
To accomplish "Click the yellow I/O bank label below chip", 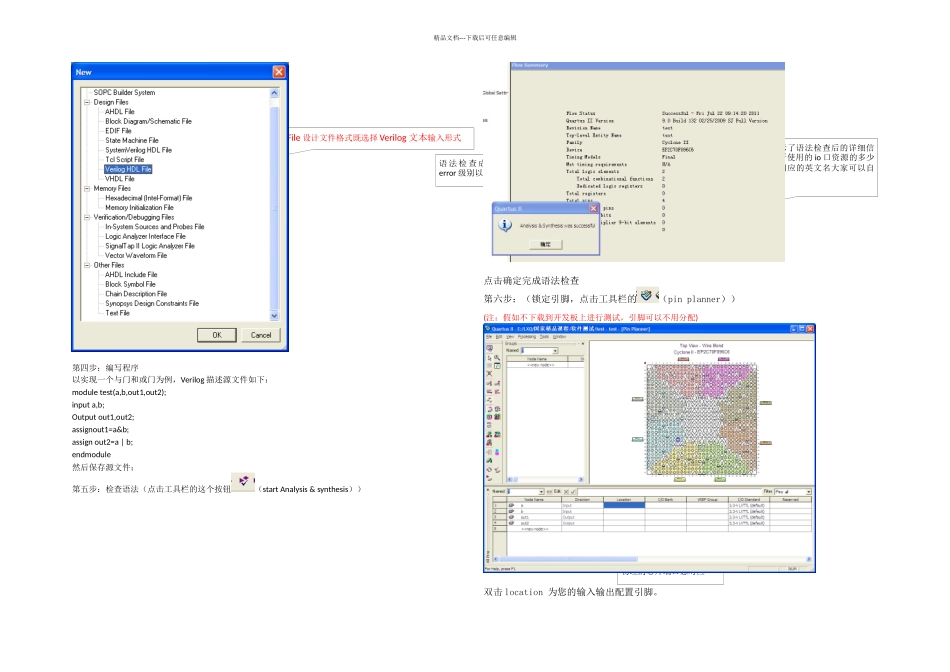I will (x=680, y=479).
